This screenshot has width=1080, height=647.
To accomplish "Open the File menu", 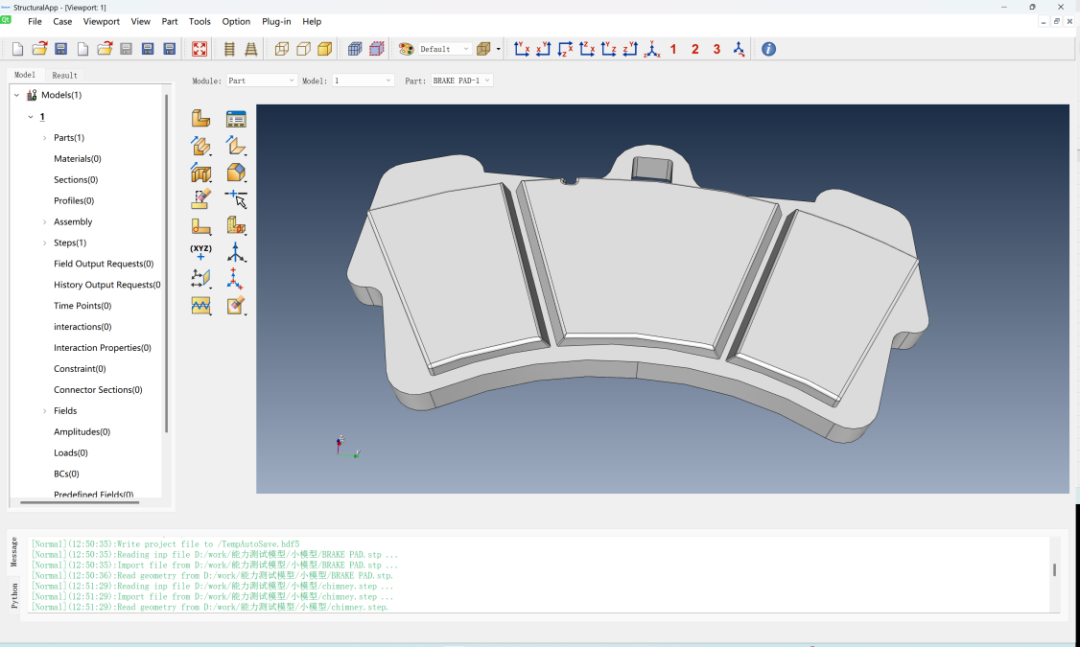I will pos(35,21).
